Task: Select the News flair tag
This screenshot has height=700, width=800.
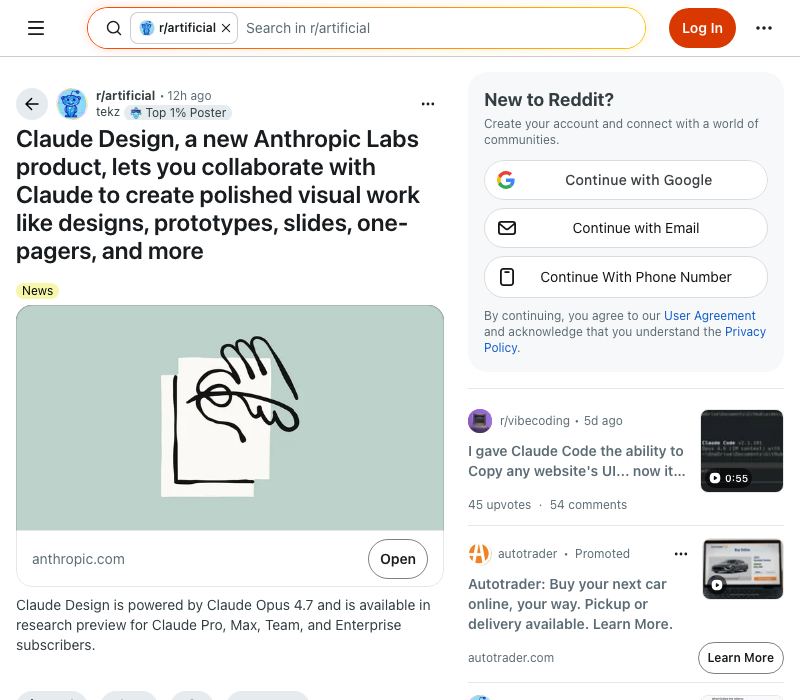Action: 38,290
